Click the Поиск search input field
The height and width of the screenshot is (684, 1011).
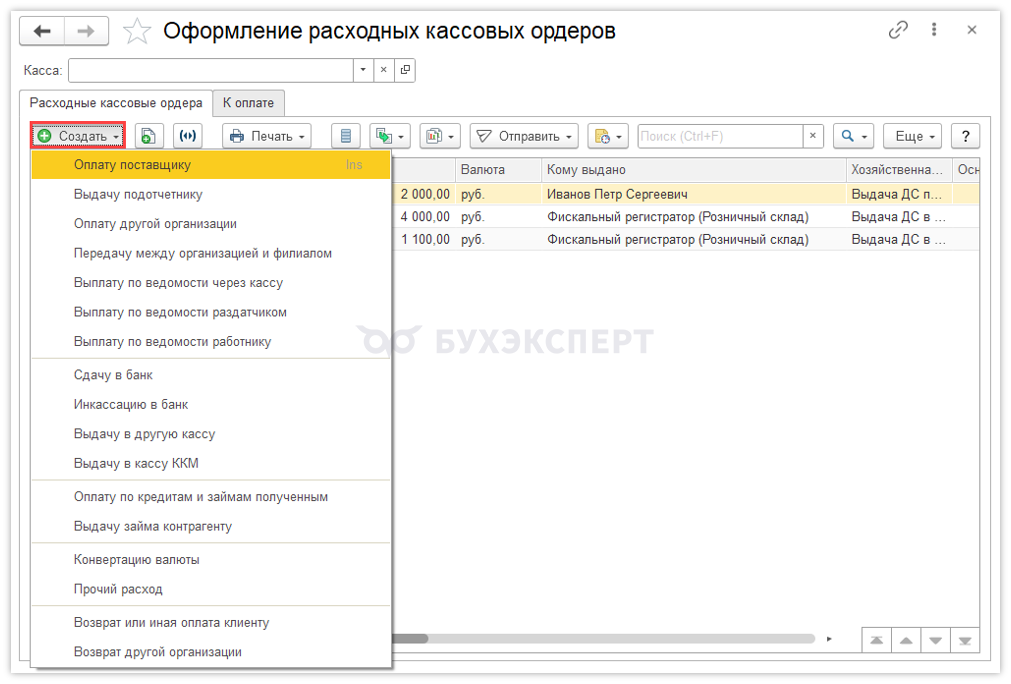coord(720,136)
